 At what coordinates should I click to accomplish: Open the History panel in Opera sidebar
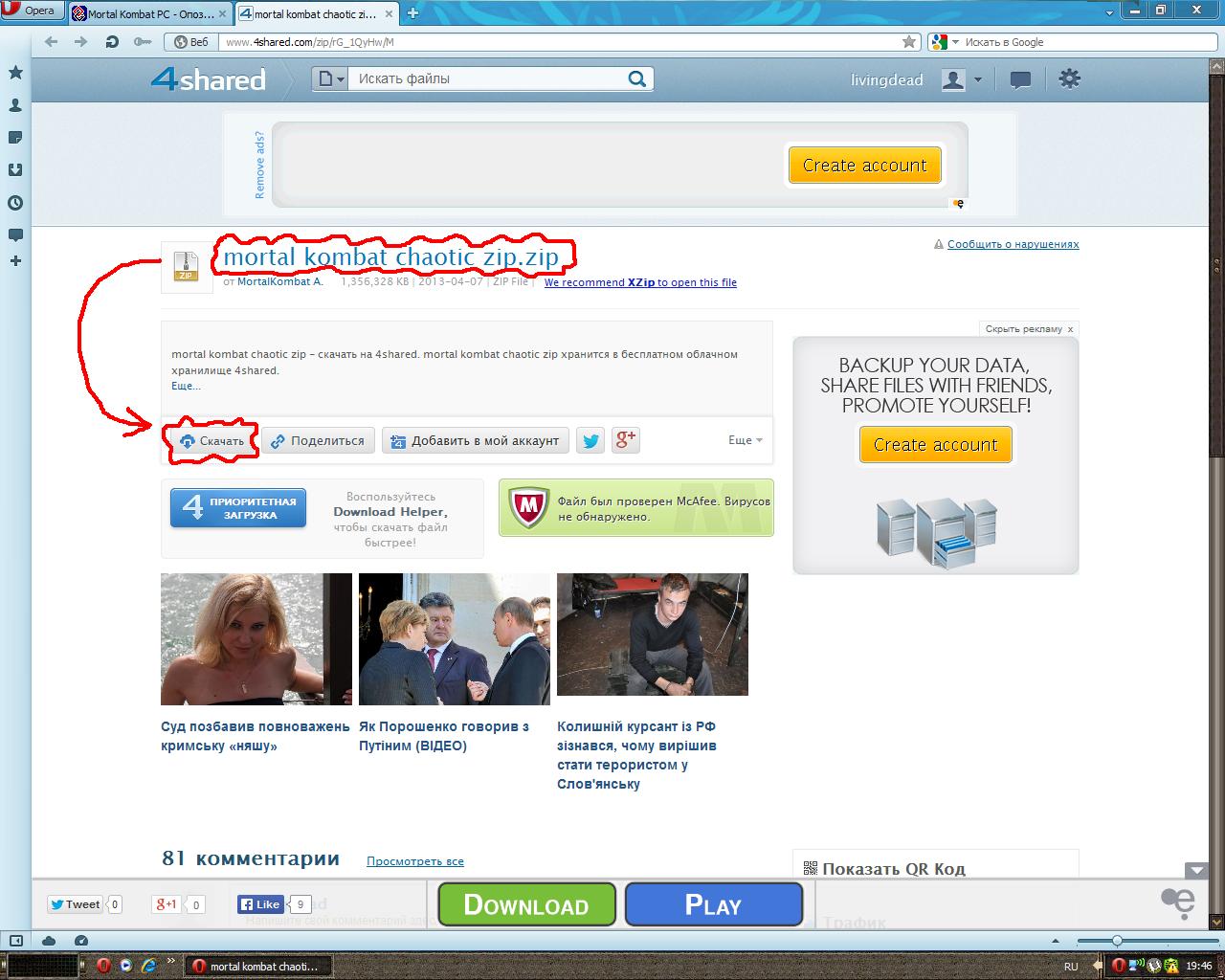[15, 203]
